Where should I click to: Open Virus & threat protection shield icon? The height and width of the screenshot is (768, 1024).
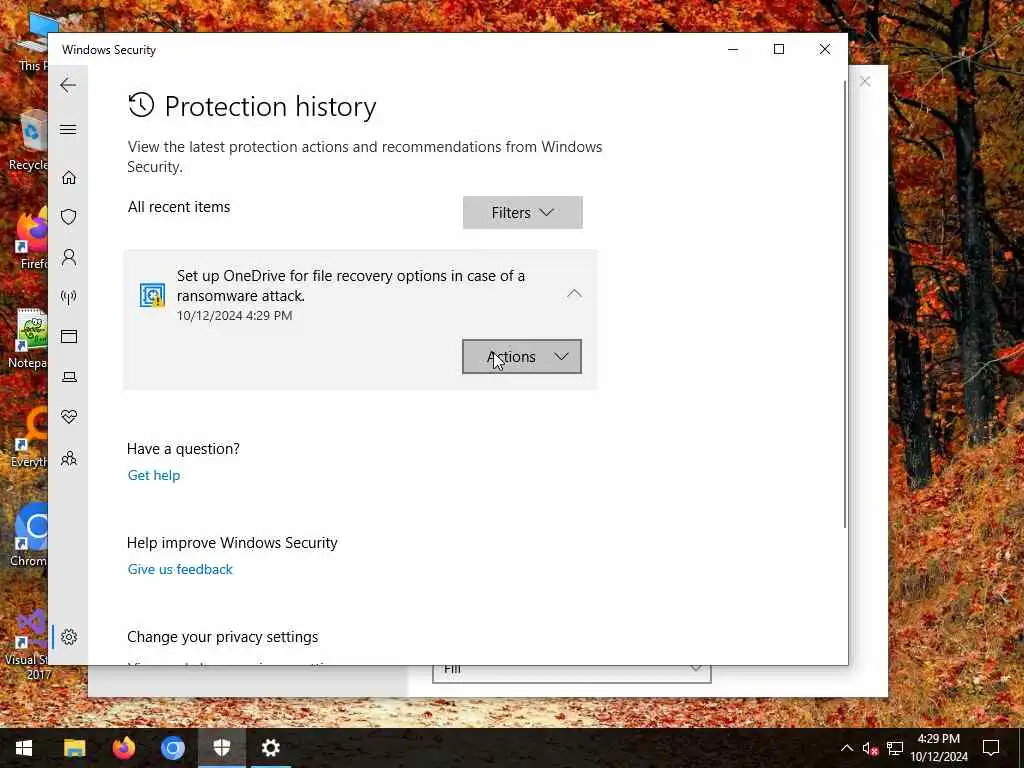coord(69,217)
